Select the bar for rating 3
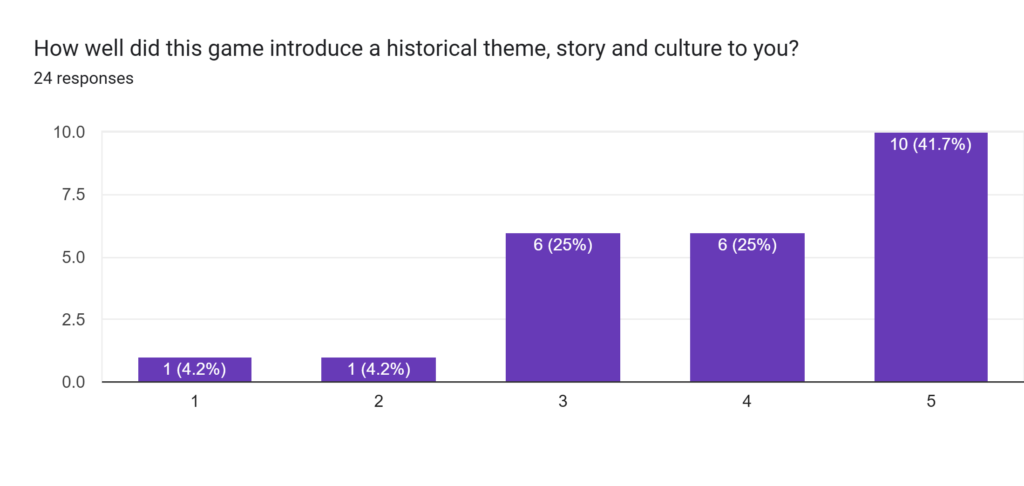 pos(563,308)
